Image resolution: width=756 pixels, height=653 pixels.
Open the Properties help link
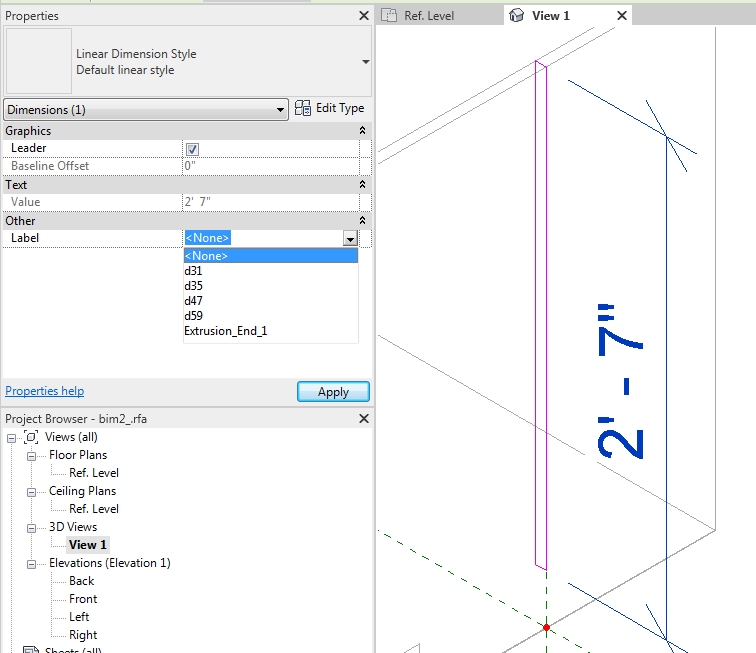[x=45, y=391]
